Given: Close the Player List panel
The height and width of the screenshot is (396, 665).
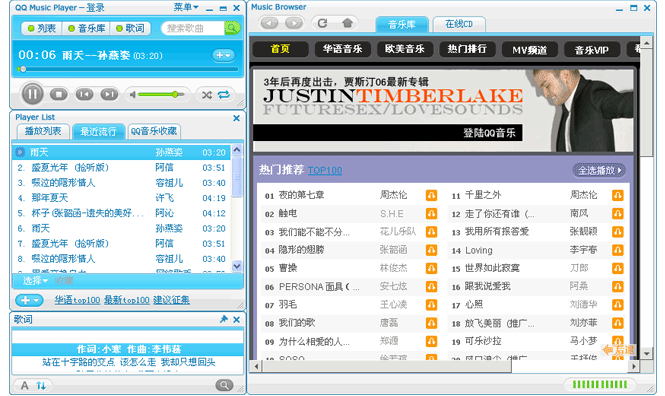Looking at the screenshot, I should [x=237, y=118].
